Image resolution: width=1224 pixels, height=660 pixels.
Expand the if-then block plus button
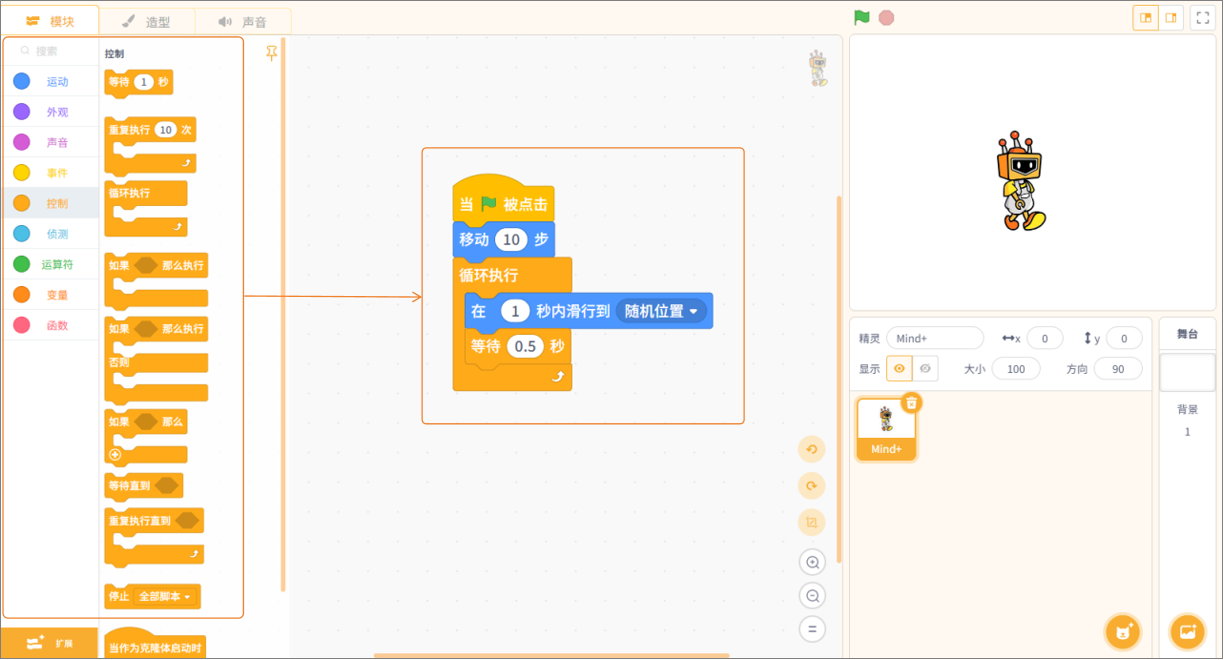coord(115,455)
